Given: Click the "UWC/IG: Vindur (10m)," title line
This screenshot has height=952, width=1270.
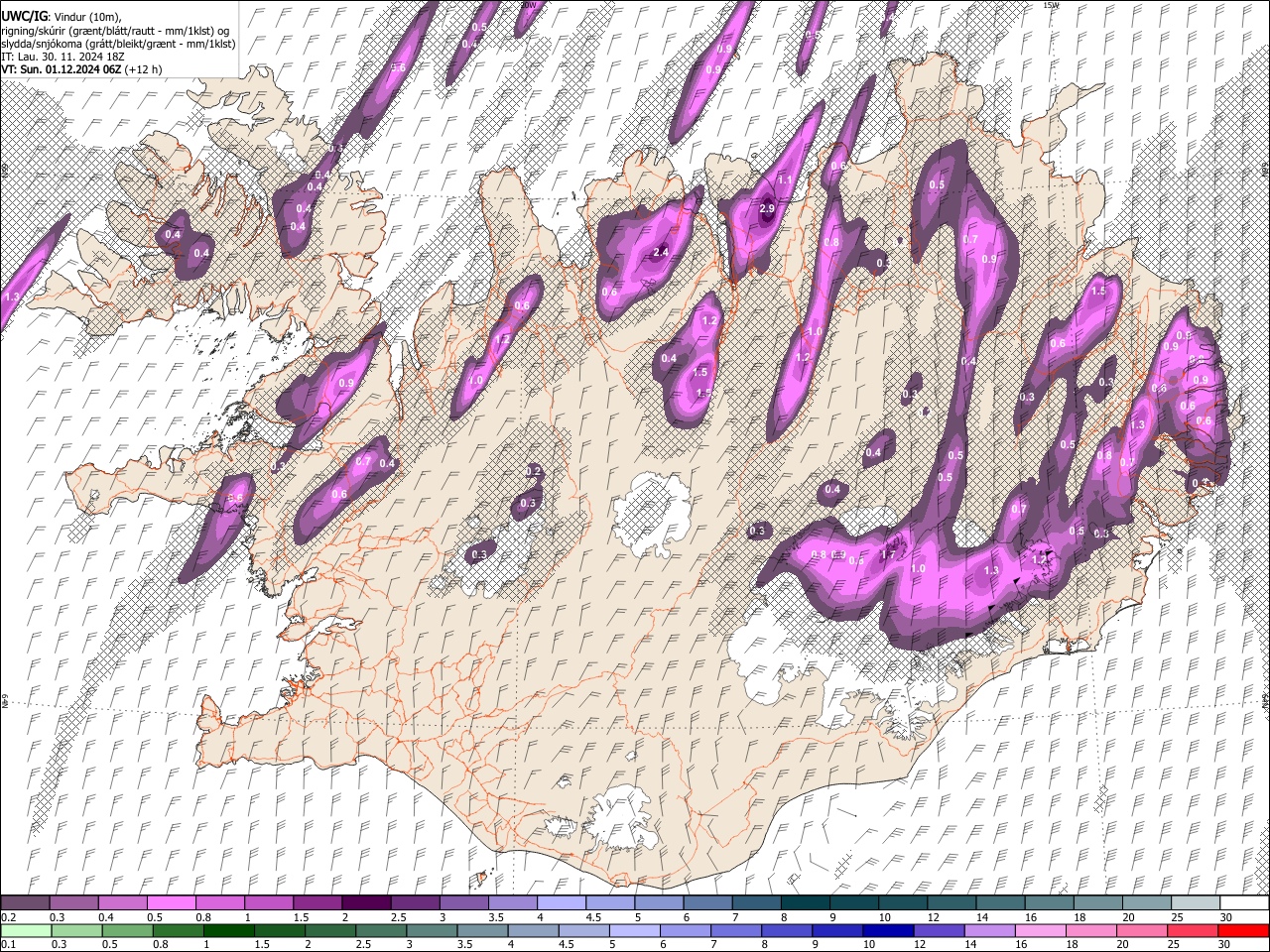Looking at the screenshot, I should tap(62, 17).
